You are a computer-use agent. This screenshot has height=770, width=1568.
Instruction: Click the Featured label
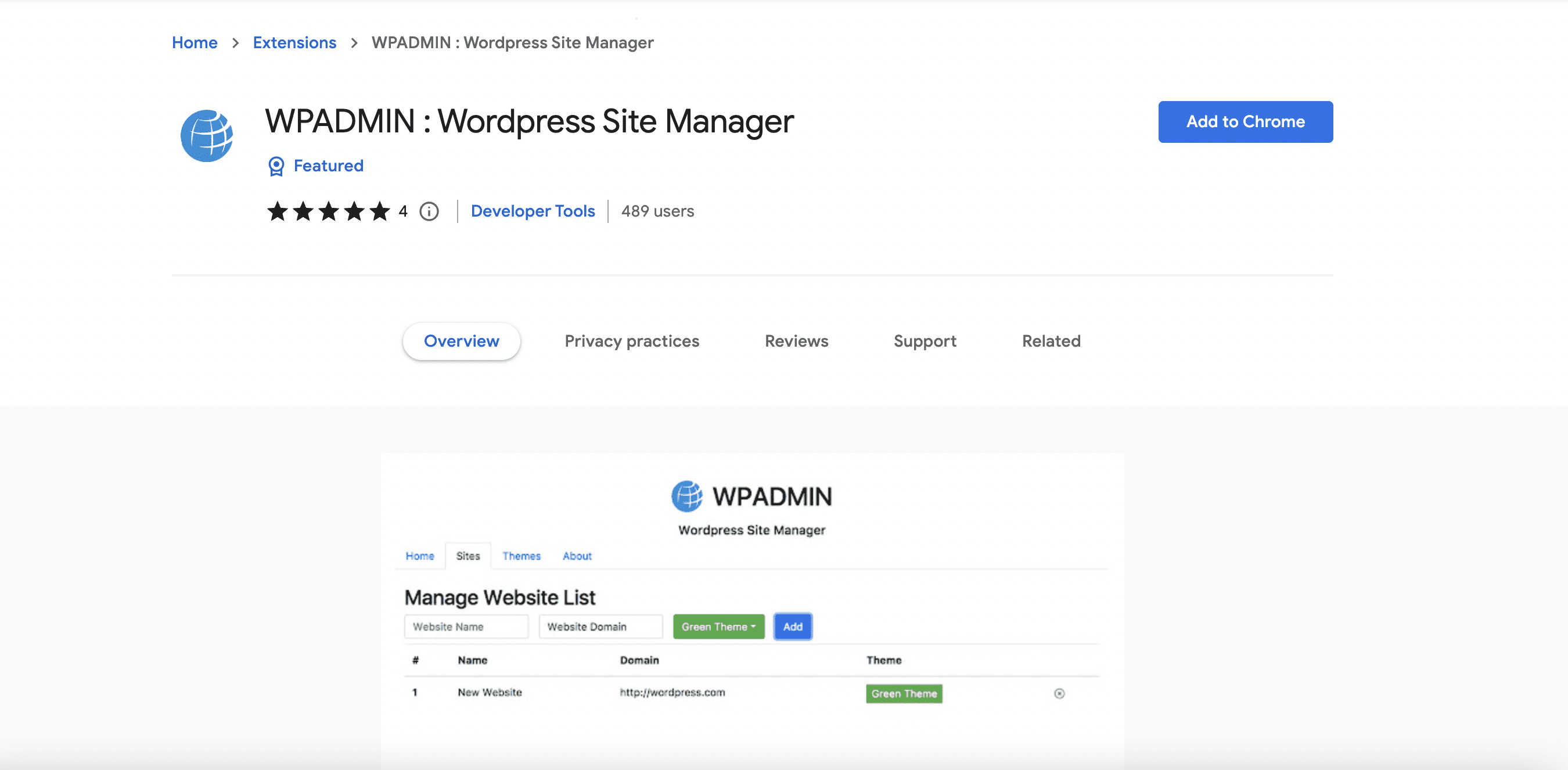click(329, 165)
